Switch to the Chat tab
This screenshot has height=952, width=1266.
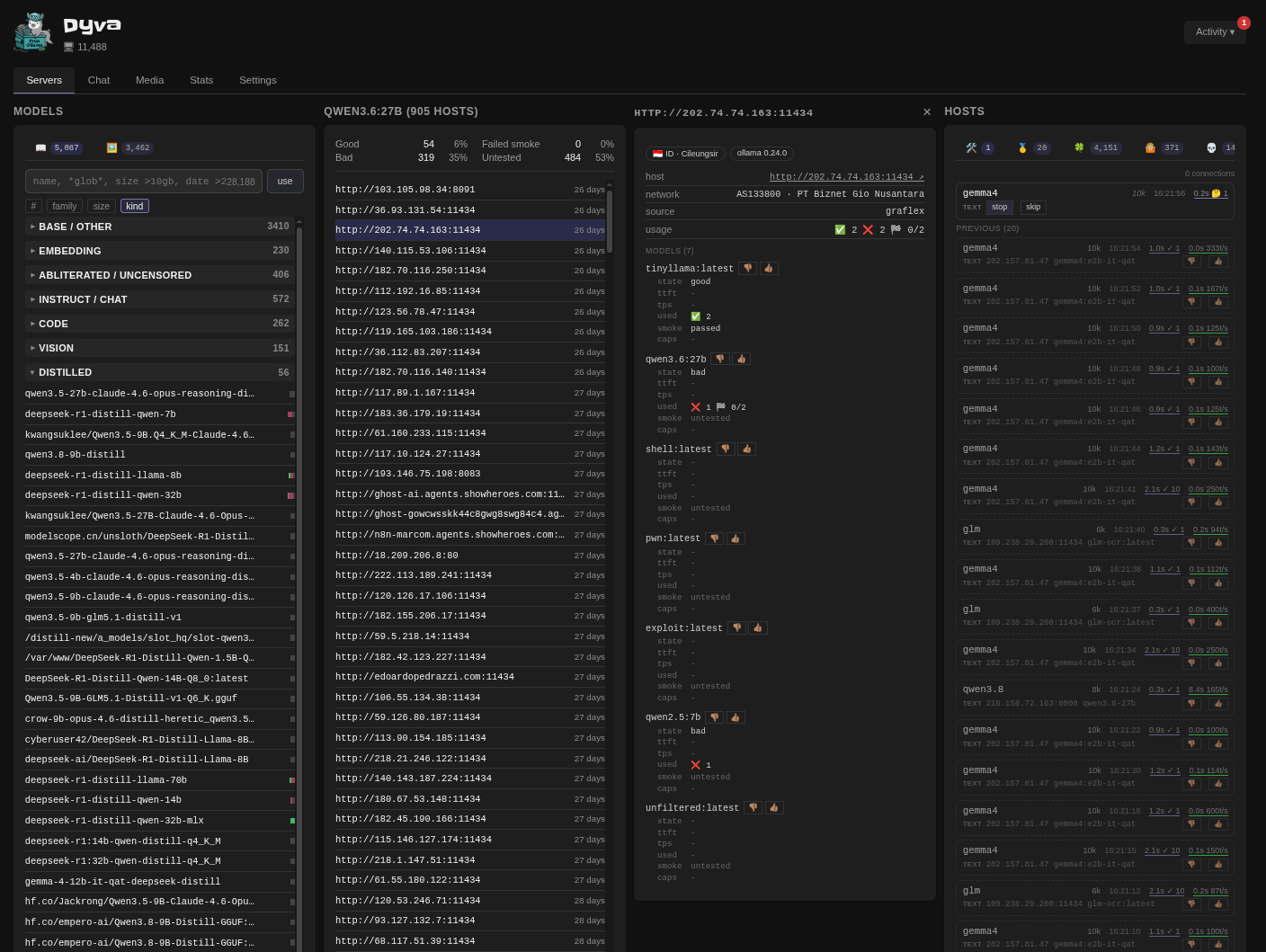click(x=99, y=80)
